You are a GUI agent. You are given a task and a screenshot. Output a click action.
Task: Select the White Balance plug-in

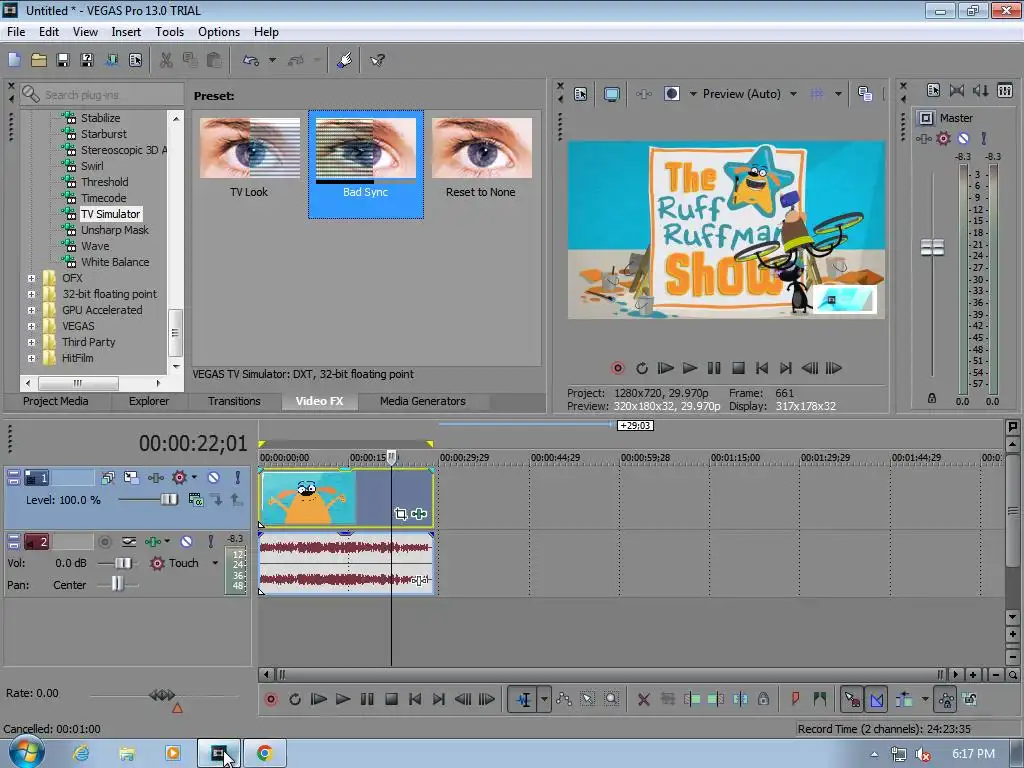(x=114, y=262)
